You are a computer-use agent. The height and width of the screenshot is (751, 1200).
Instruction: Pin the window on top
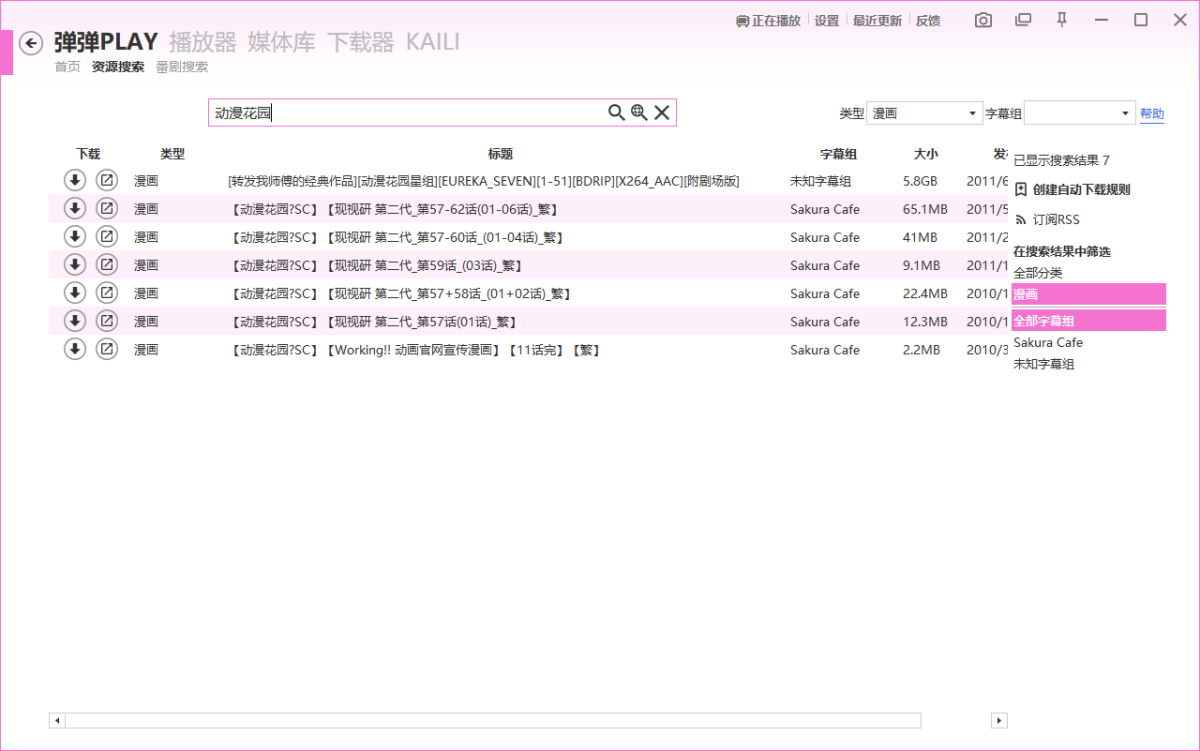(1062, 20)
